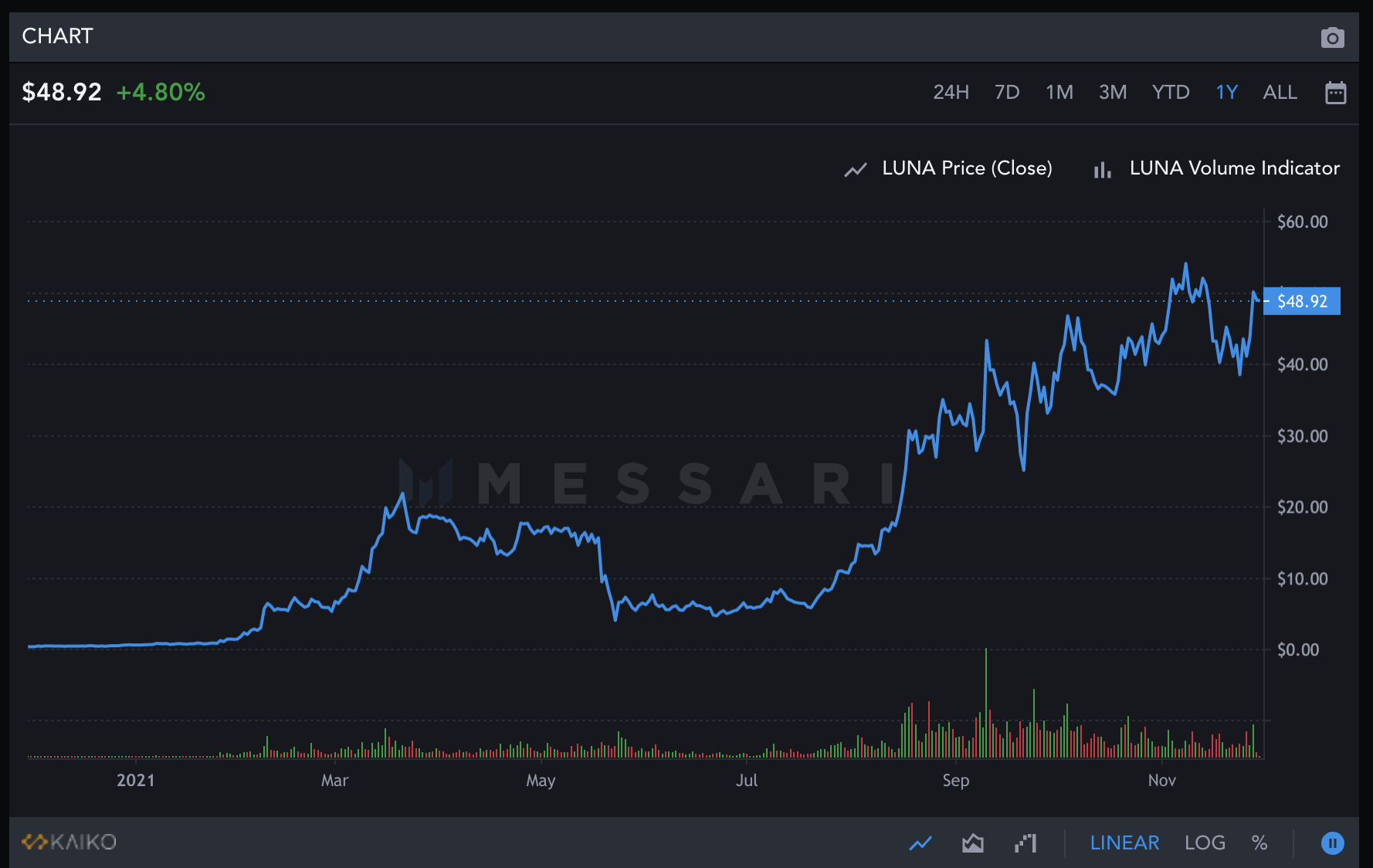Select the 24H time range
The width and height of the screenshot is (1373, 868).
(951, 93)
